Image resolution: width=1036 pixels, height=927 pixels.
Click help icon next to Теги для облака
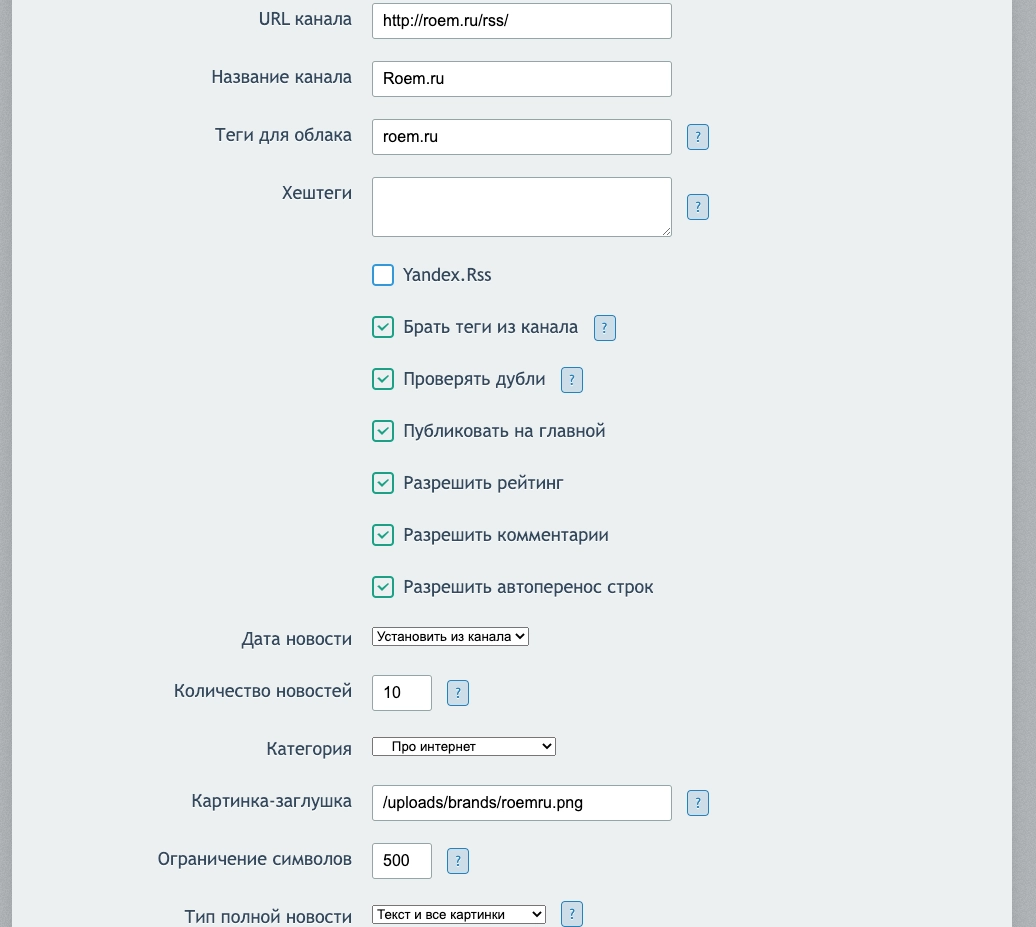(x=698, y=137)
